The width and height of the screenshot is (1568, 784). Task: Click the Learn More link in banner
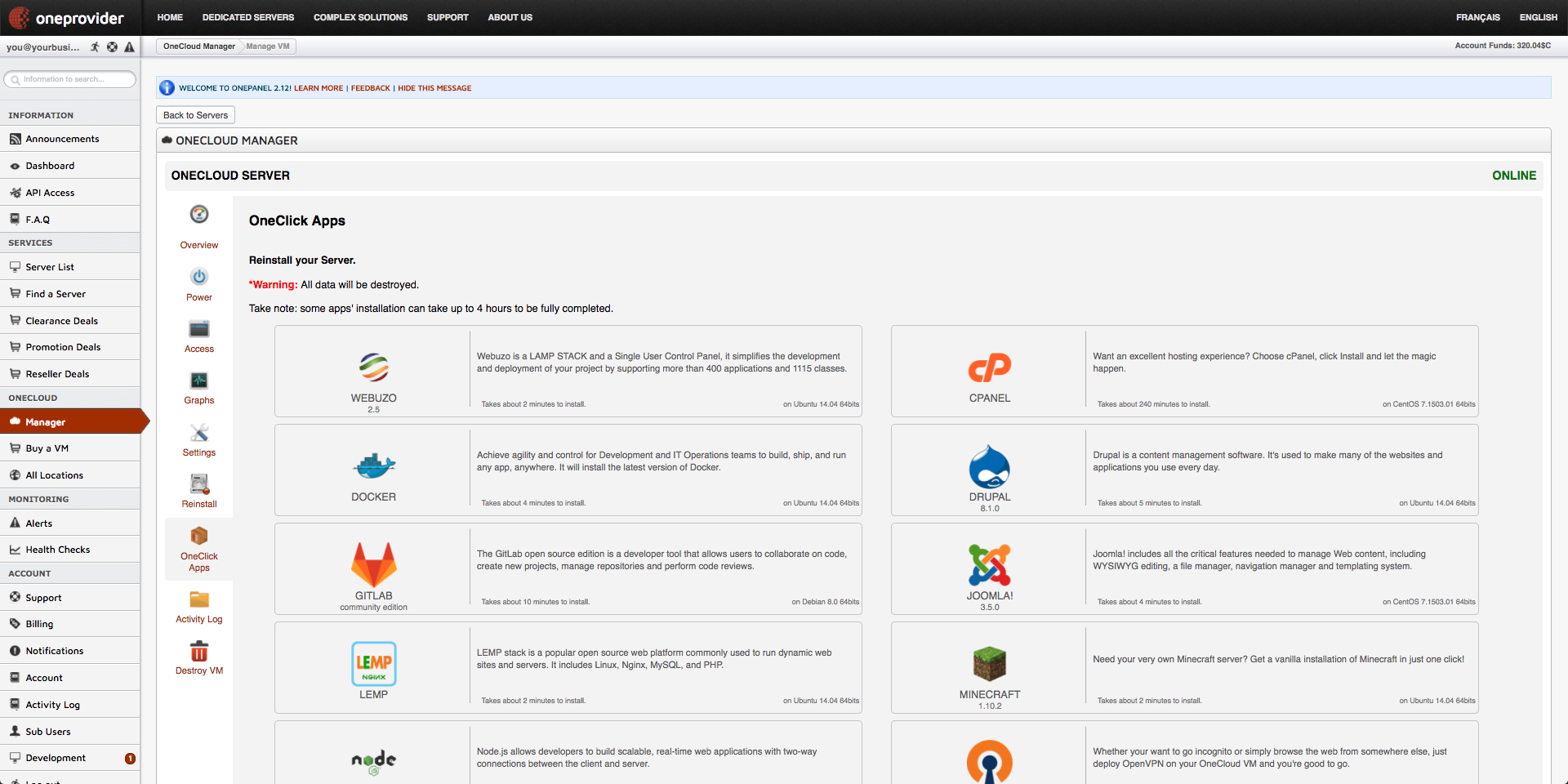318,88
